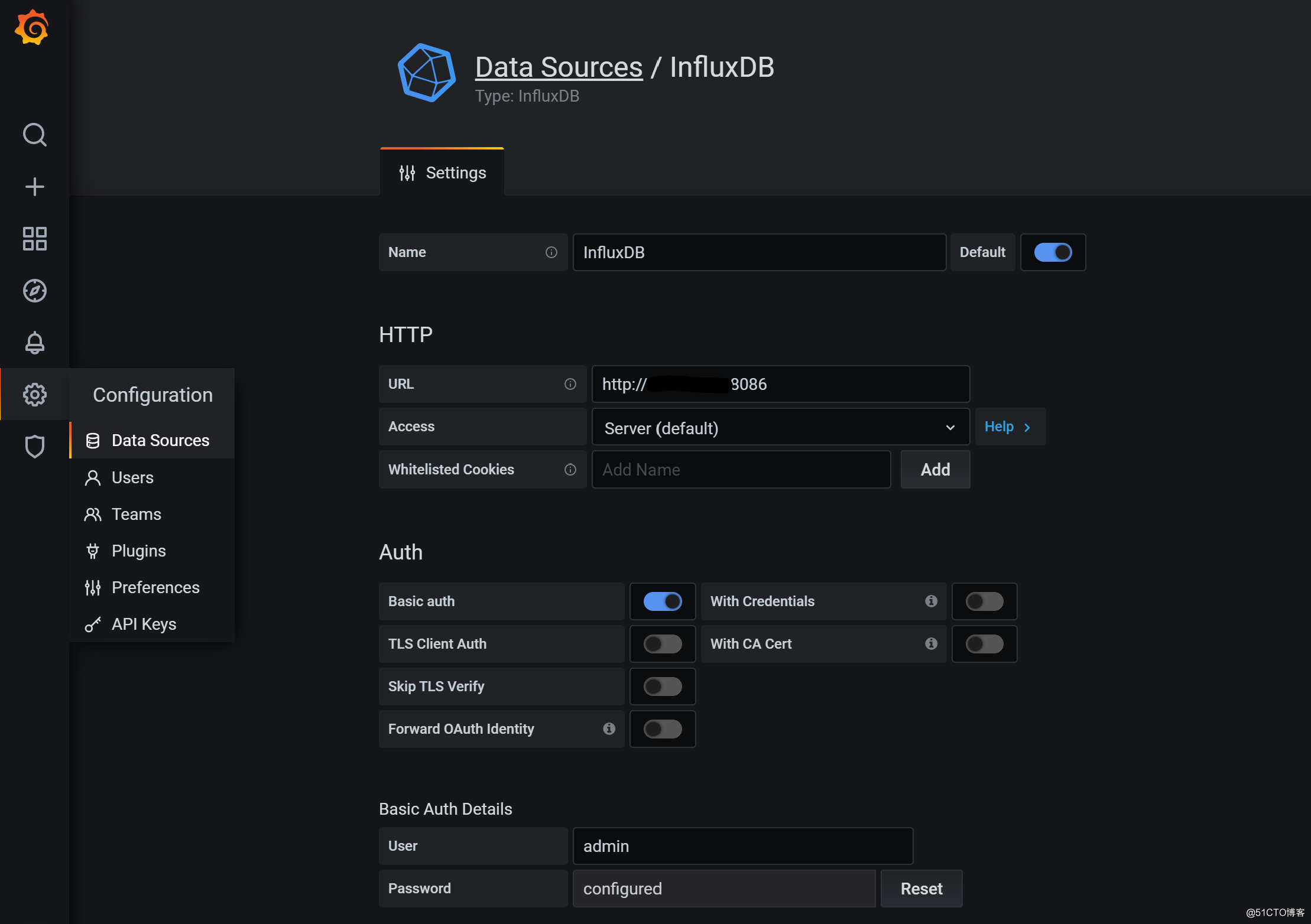Click the plug icon beside Plugins

(x=92, y=551)
